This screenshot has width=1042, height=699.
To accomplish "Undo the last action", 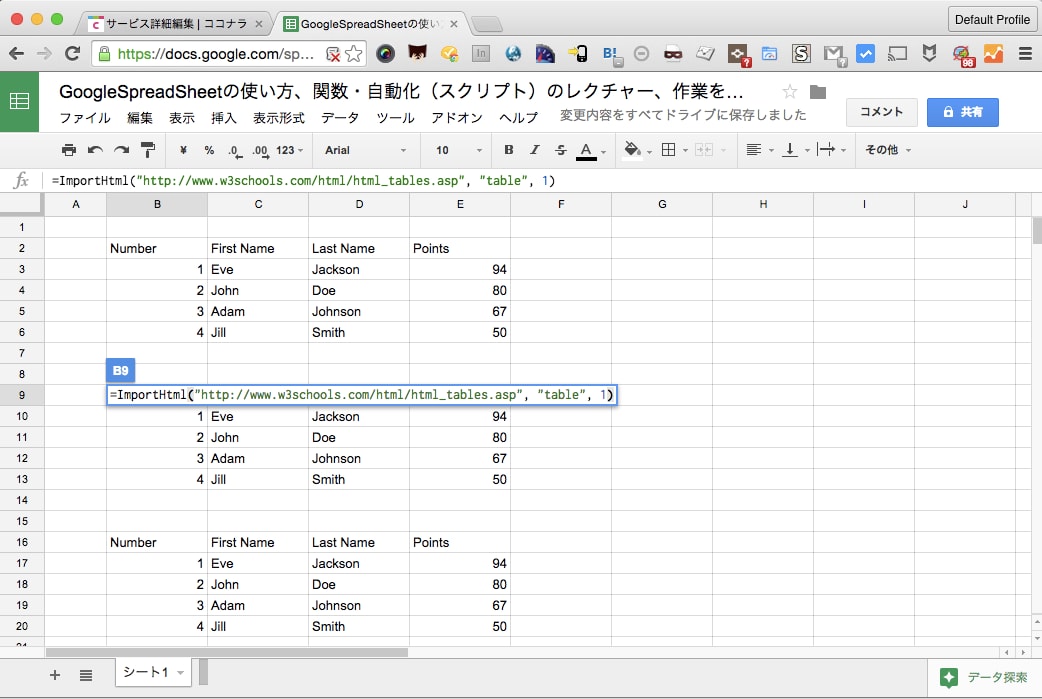I will 95,150.
